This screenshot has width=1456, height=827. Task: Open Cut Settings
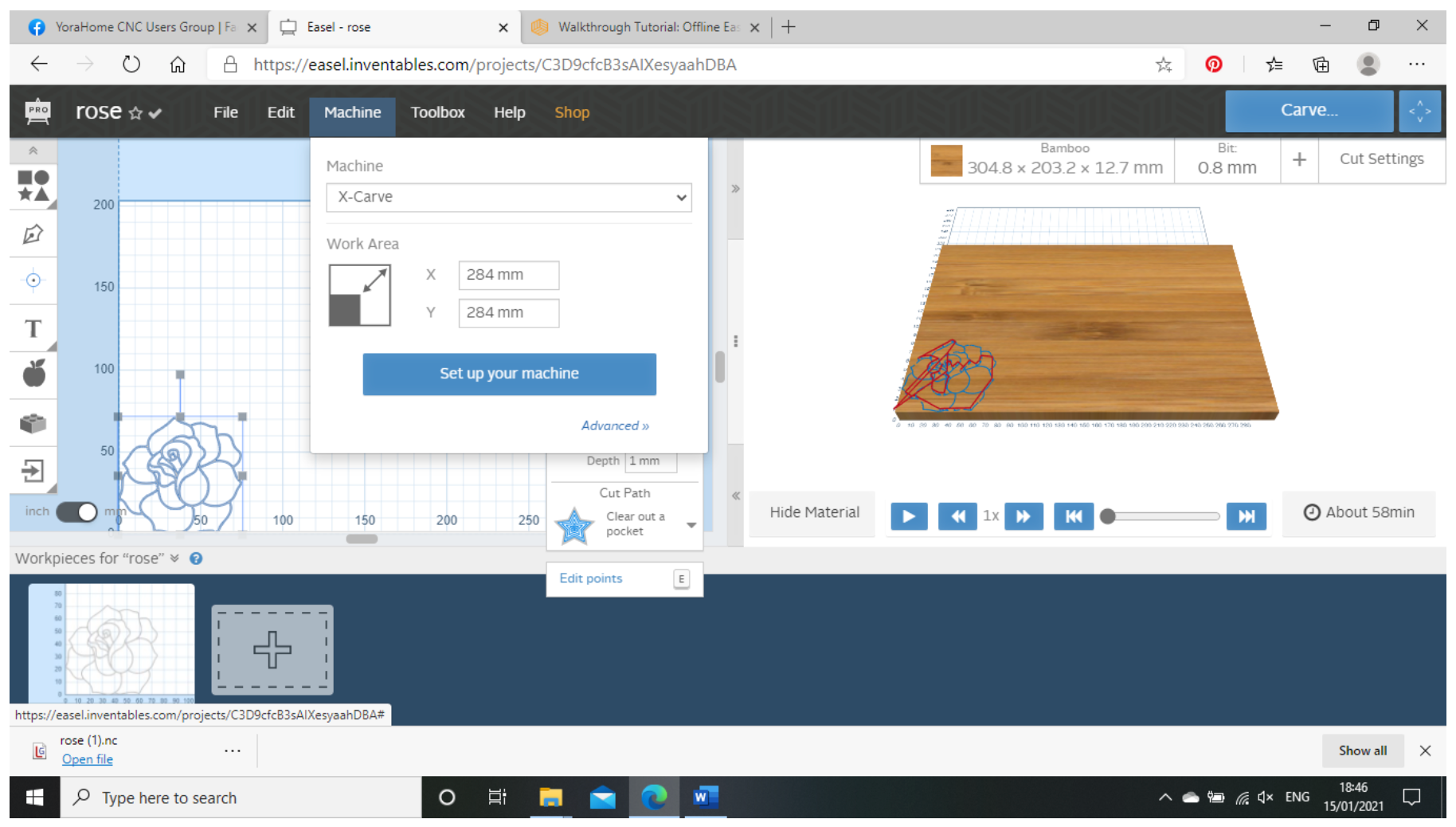click(1381, 159)
